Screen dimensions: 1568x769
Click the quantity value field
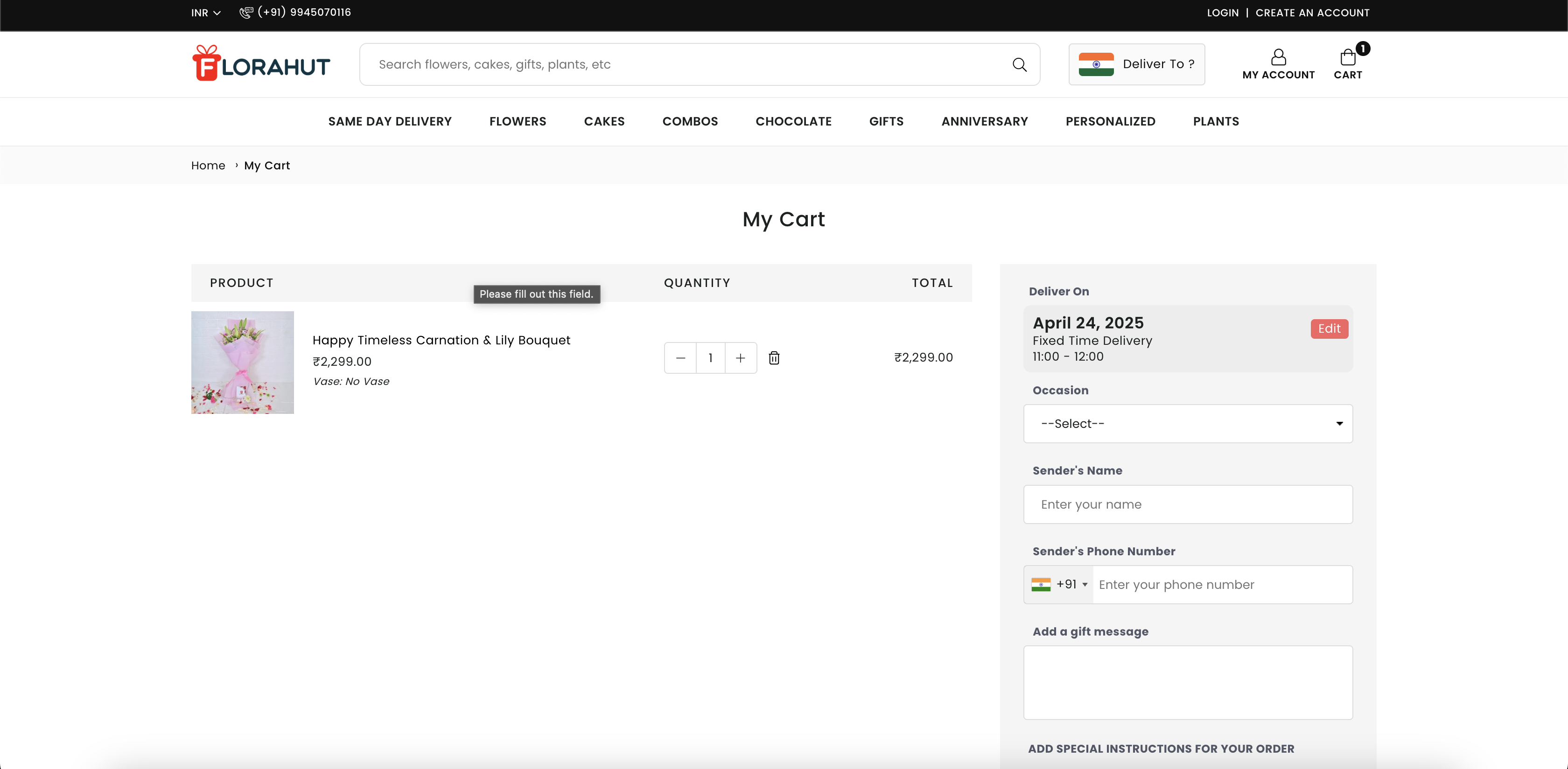pos(710,358)
